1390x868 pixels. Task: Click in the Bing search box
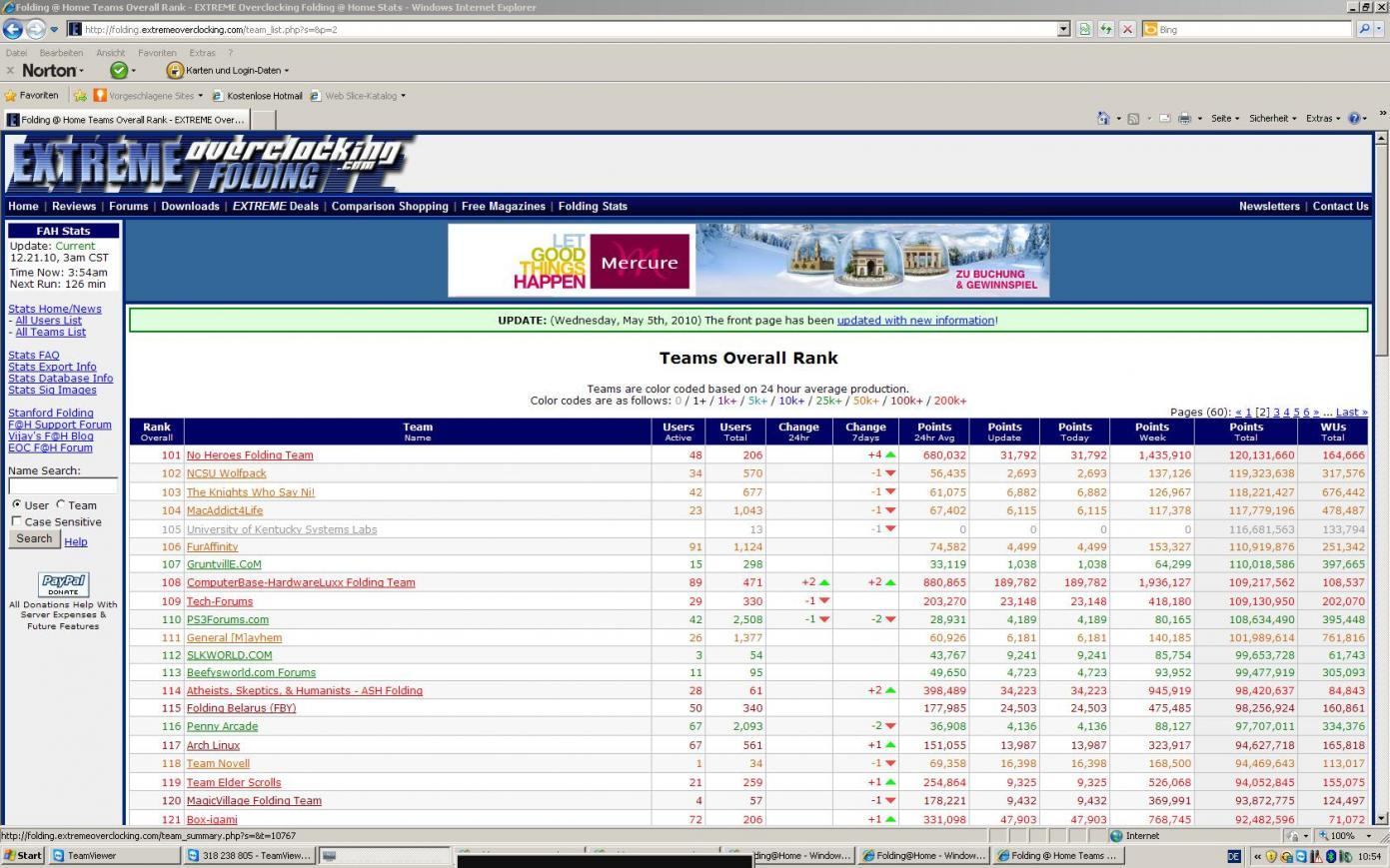(1247, 29)
